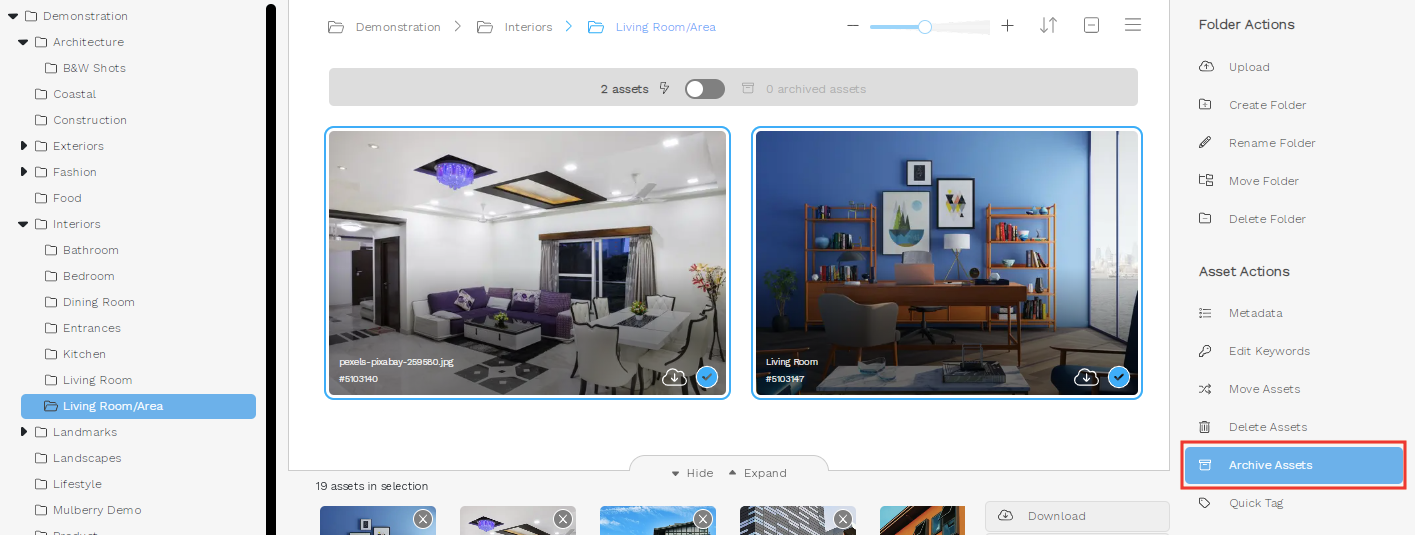Image resolution: width=1415 pixels, height=535 pixels.
Task: Click the Move Assets shuffle icon
Action: [1205, 389]
